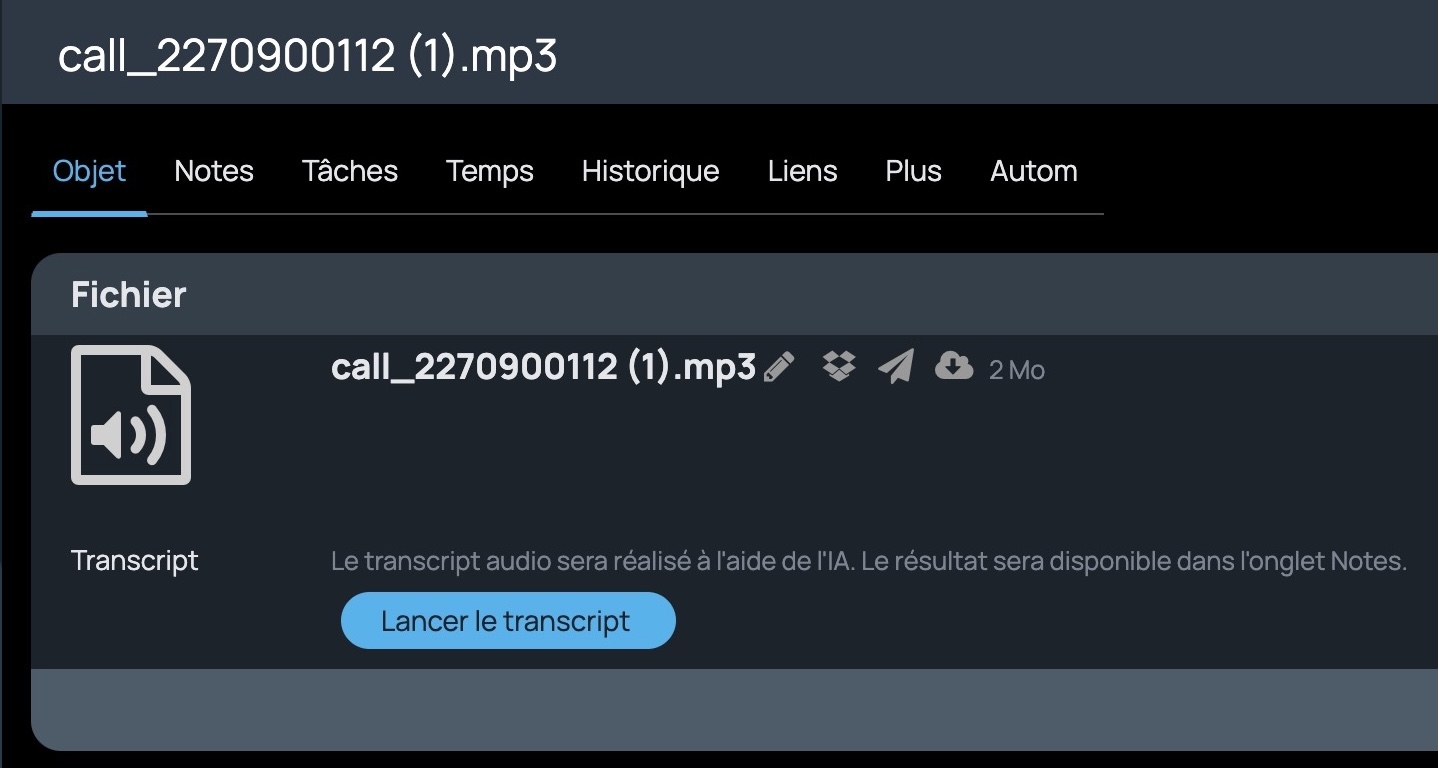Image resolution: width=1438 pixels, height=768 pixels.
Task: Launch the AI transcript with Lancer le transcript
Action: click(x=508, y=620)
